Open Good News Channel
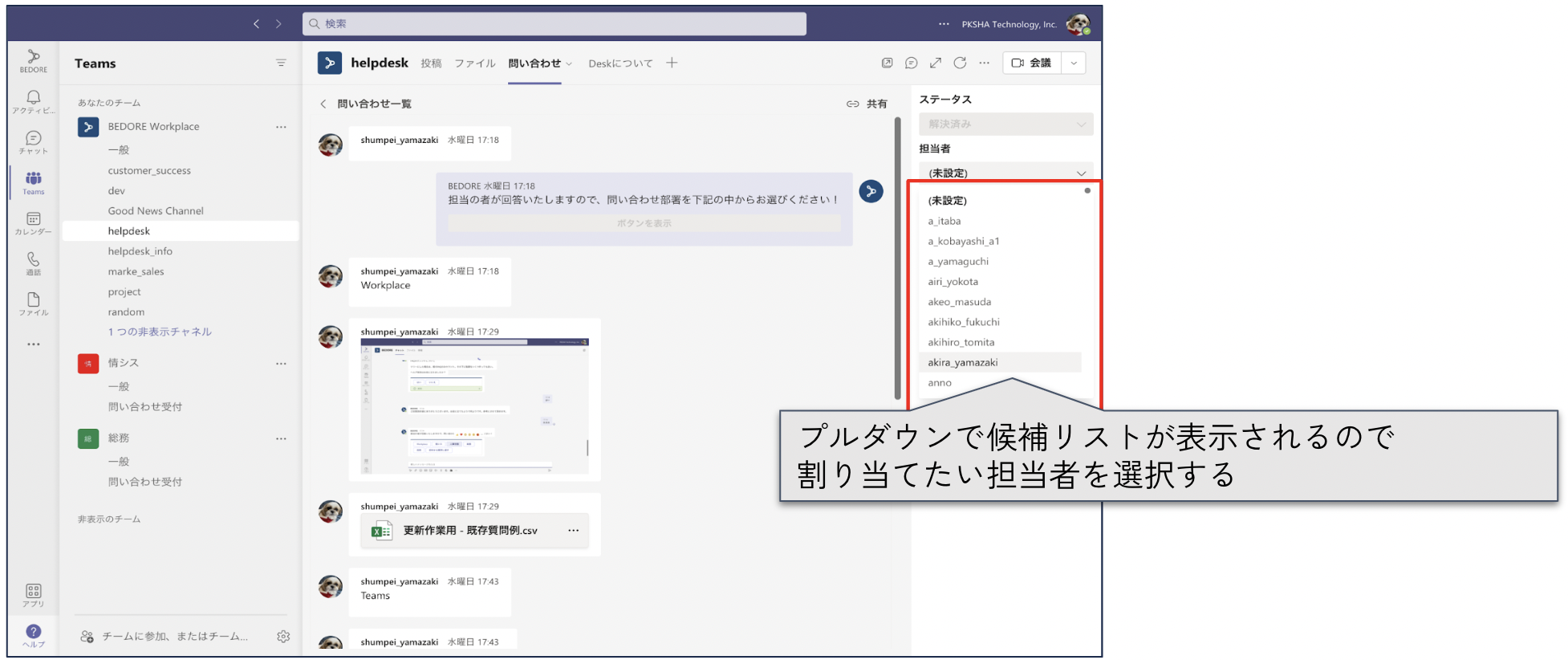 tap(156, 211)
